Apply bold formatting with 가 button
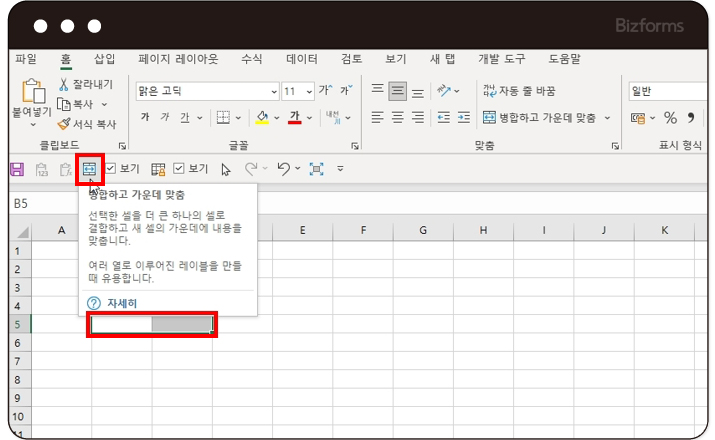 pyautogui.click(x=145, y=117)
